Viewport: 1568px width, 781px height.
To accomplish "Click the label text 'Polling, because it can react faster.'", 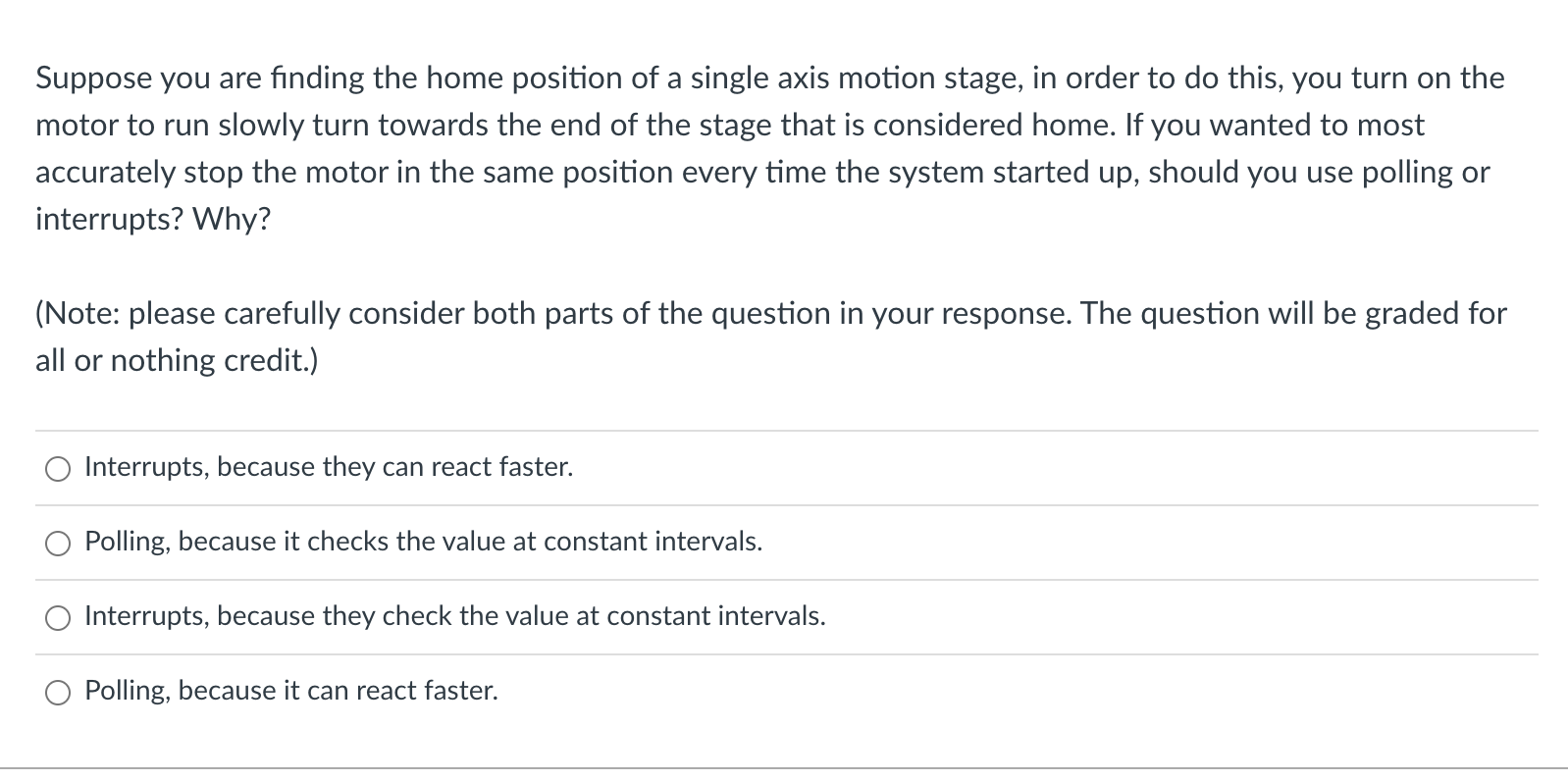I will [291, 691].
